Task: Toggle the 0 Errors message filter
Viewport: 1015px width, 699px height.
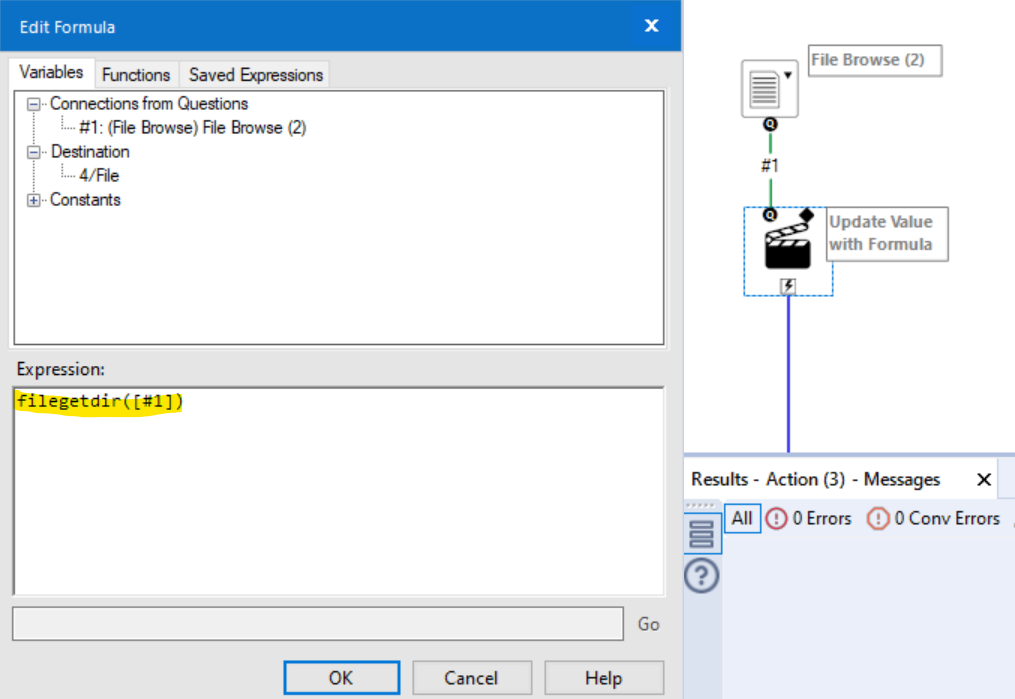Action: (822, 519)
